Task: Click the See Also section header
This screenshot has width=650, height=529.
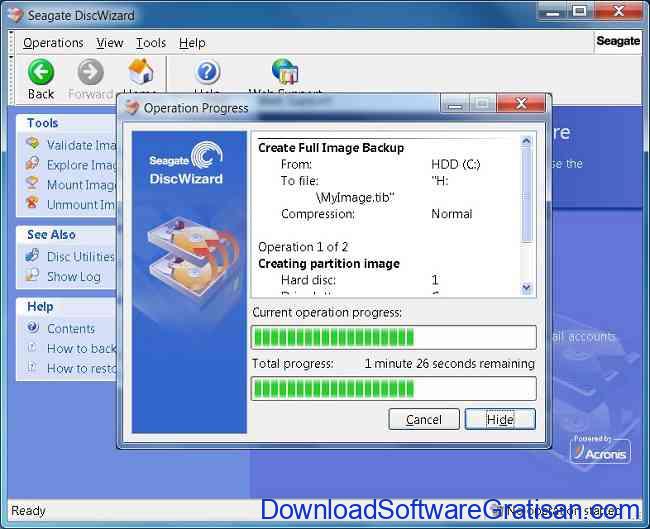Action: [51, 235]
